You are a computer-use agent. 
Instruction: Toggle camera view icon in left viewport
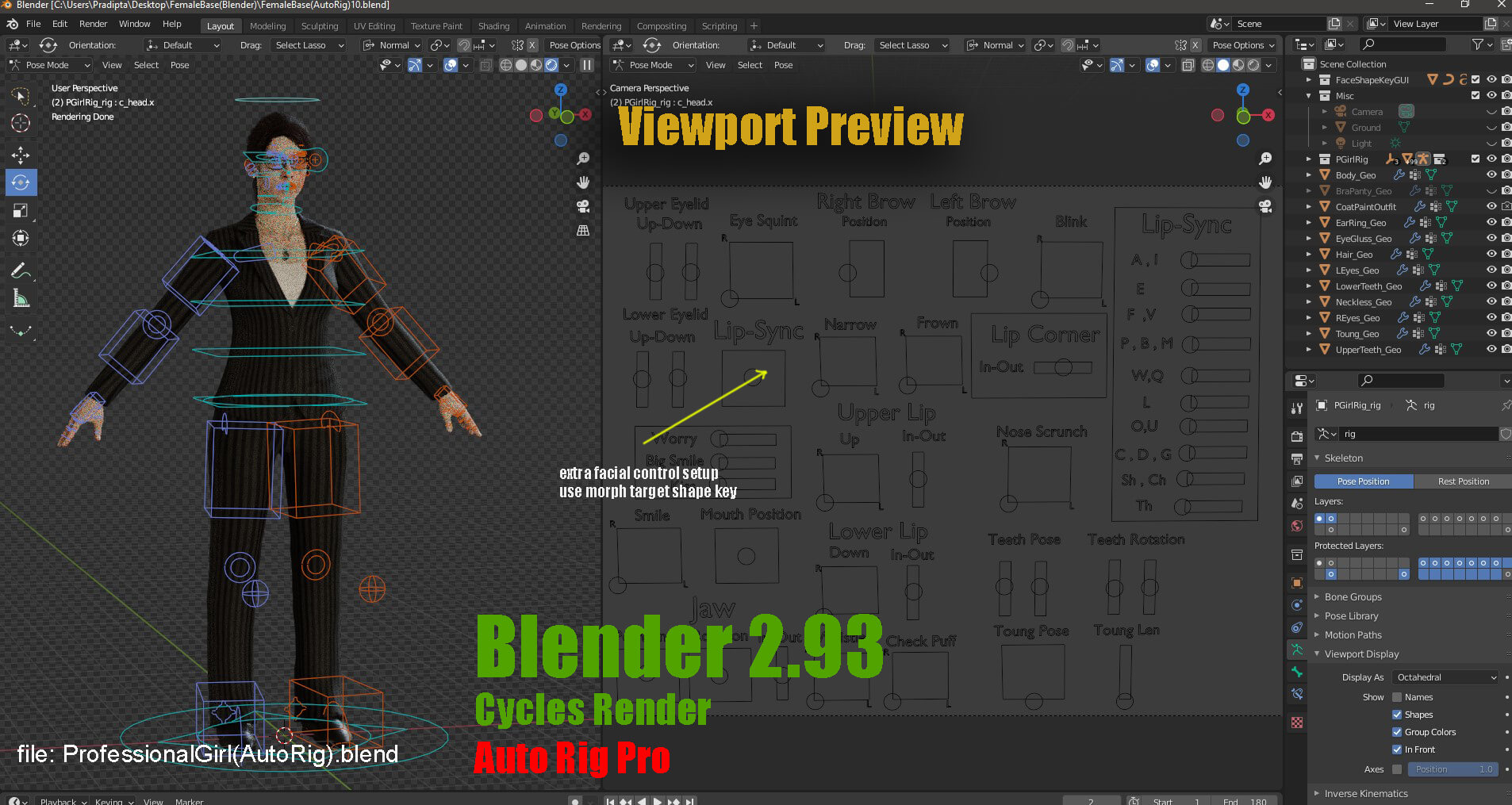[583, 206]
